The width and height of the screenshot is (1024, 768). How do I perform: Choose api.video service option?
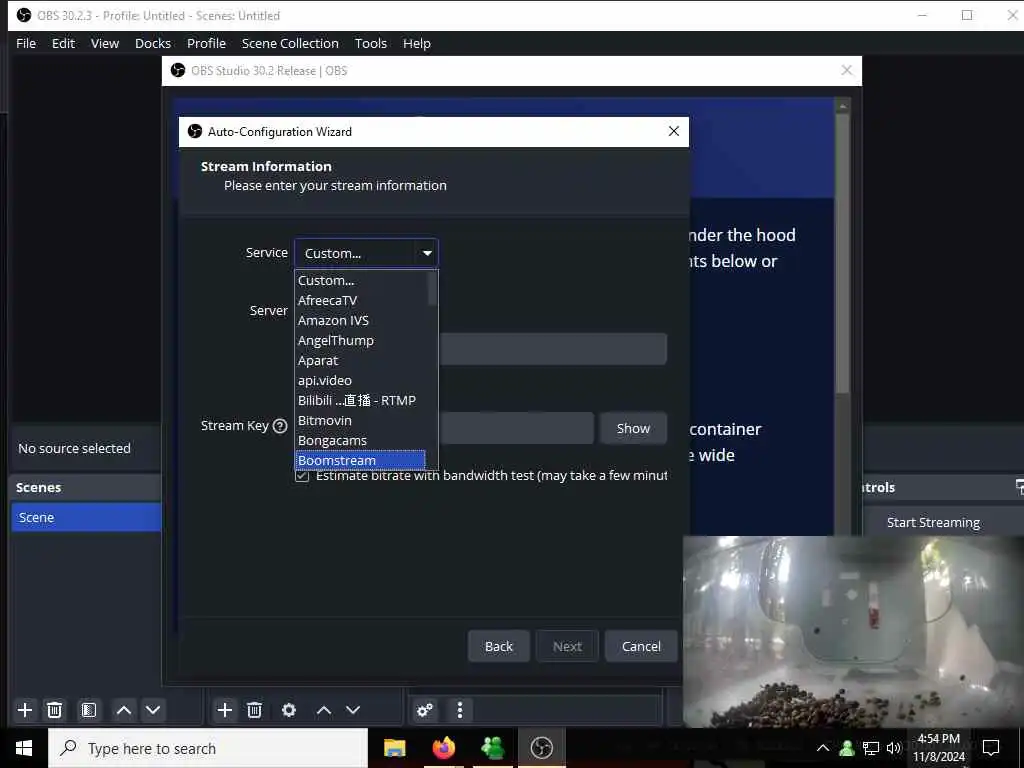(x=360, y=381)
